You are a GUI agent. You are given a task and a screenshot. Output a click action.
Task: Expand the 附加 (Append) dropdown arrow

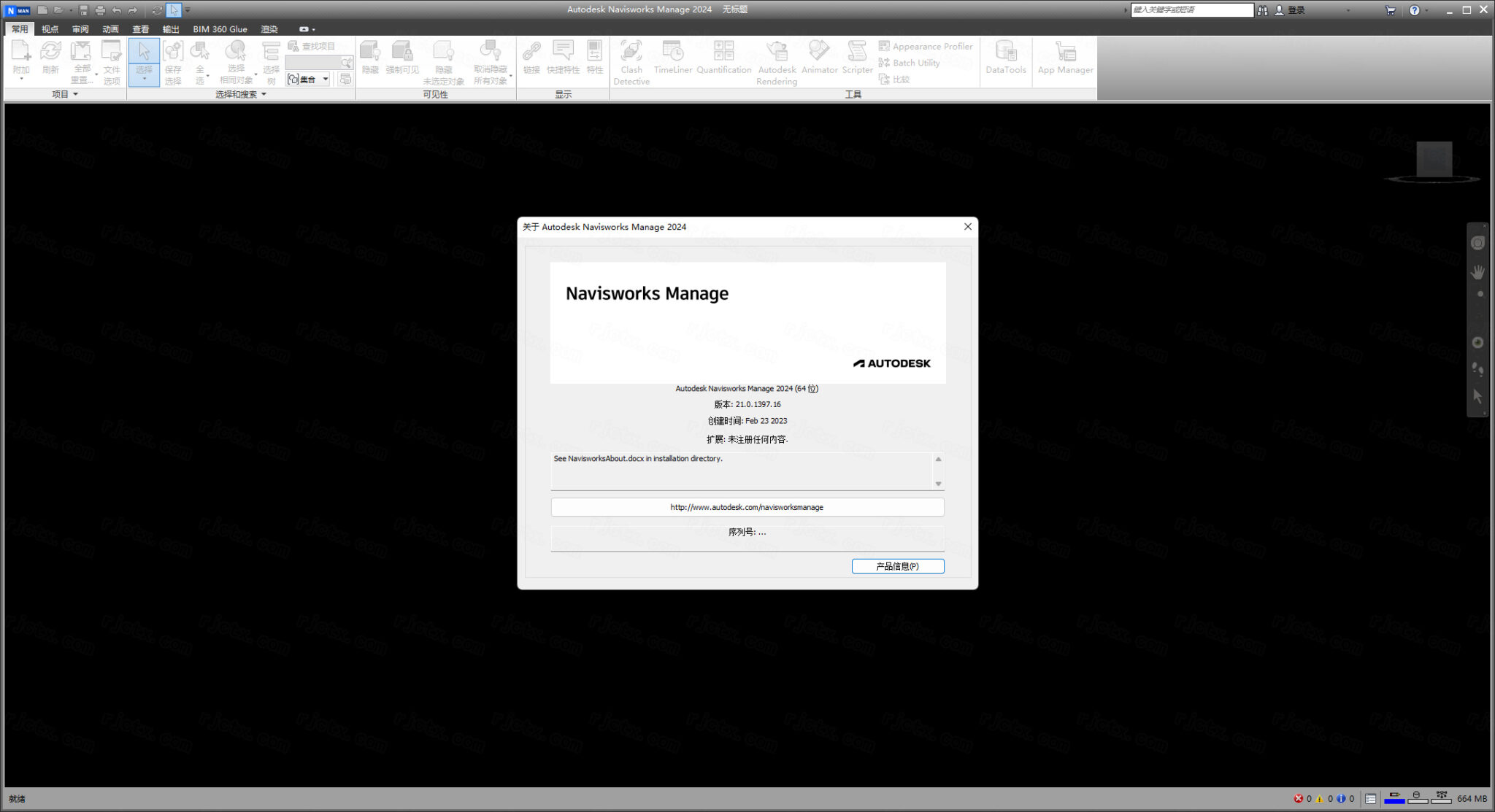tap(21, 77)
